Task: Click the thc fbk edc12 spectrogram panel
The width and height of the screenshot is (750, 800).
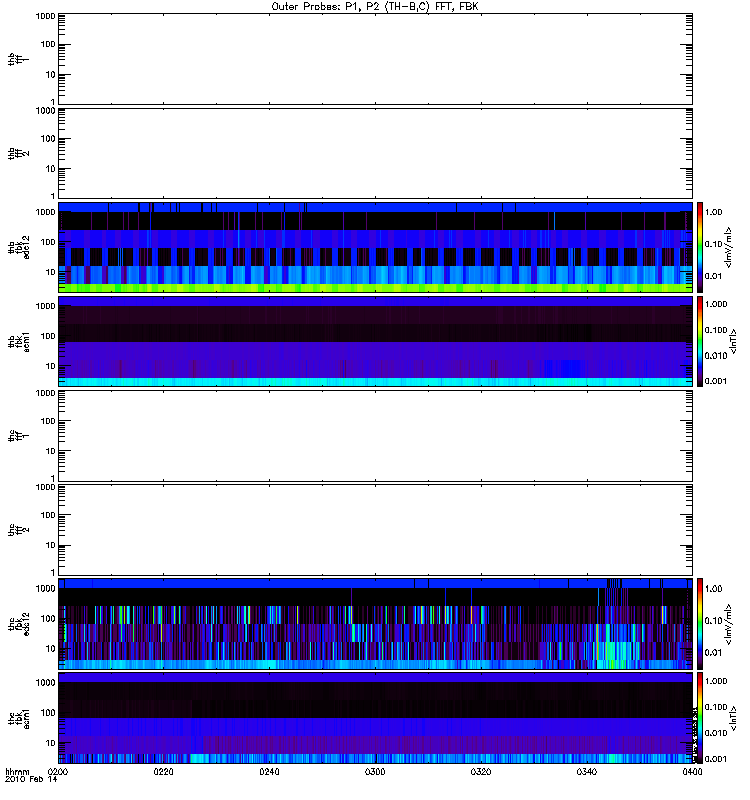Action: pyautogui.click(x=375, y=624)
